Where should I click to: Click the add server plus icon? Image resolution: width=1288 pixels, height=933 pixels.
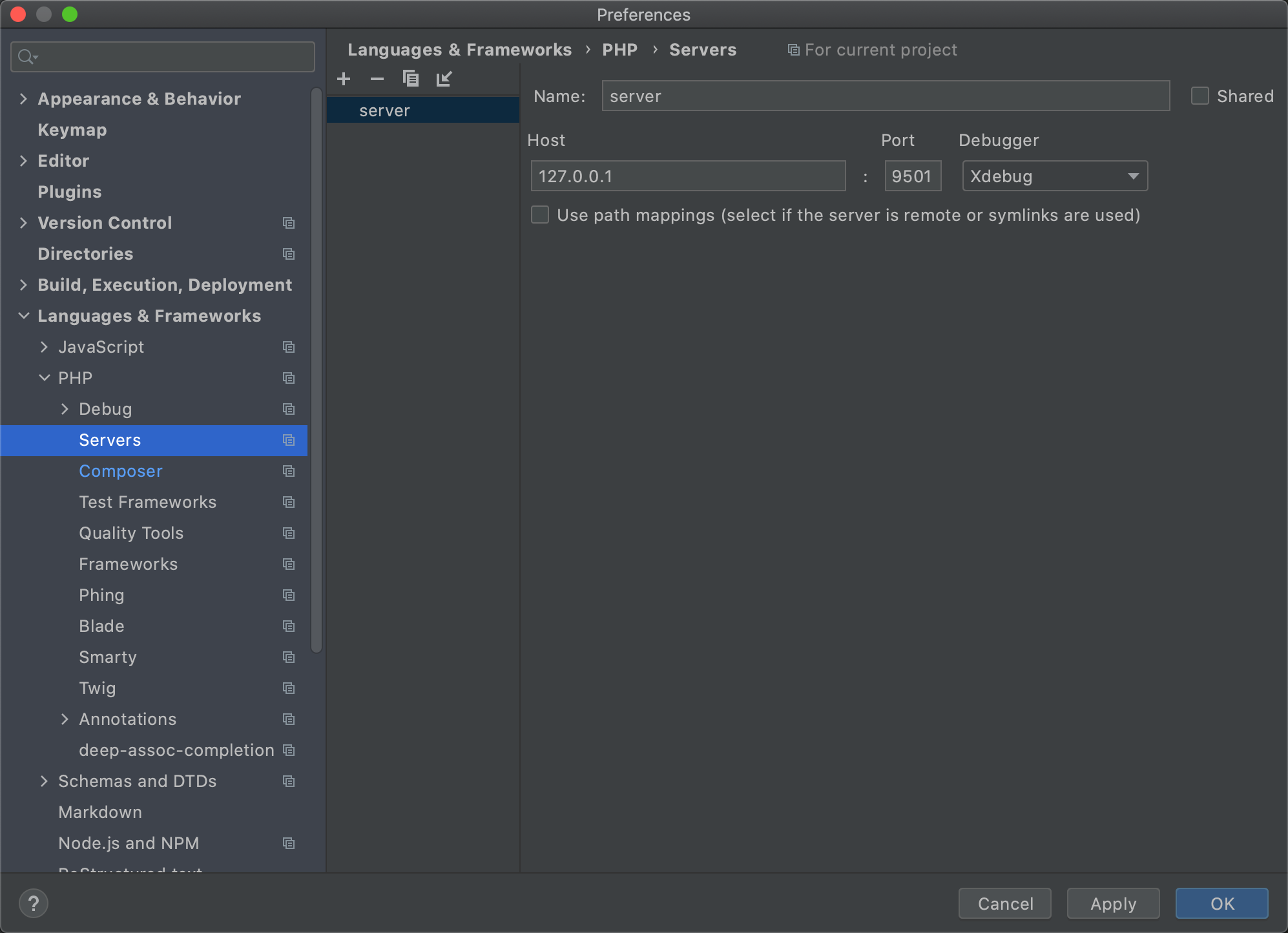click(x=344, y=79)
